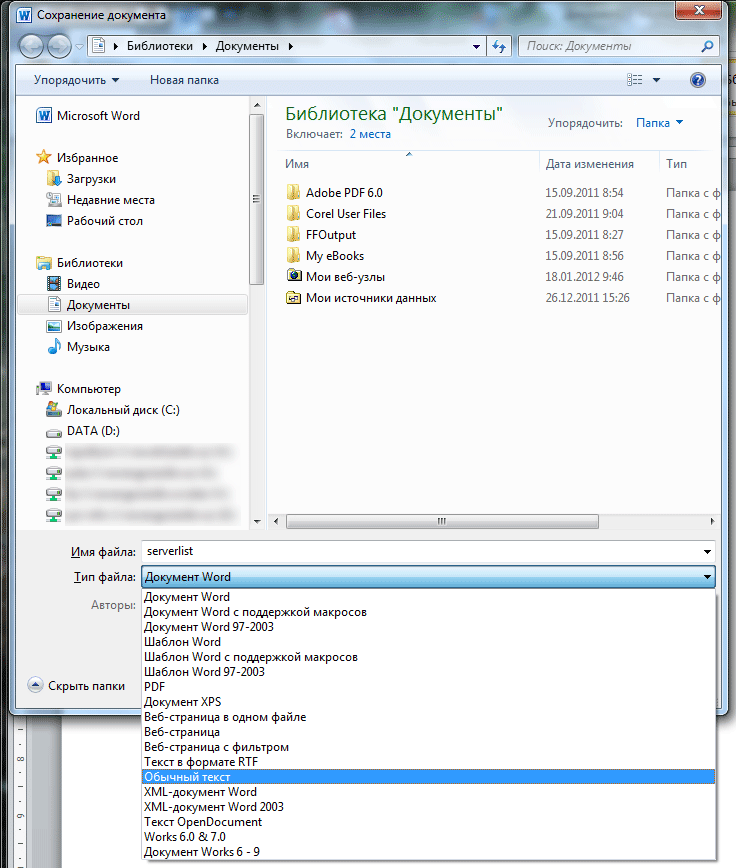736x868 pixels.
Task: Open the help question mark icon
Action: tap(698, 80)
